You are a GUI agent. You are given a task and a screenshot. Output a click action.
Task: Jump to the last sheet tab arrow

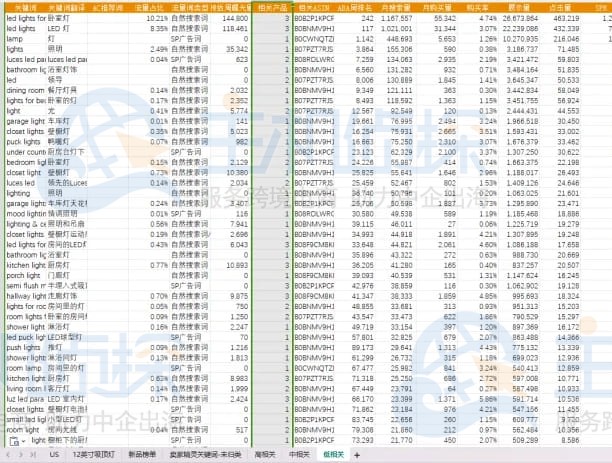pos(33,455)
